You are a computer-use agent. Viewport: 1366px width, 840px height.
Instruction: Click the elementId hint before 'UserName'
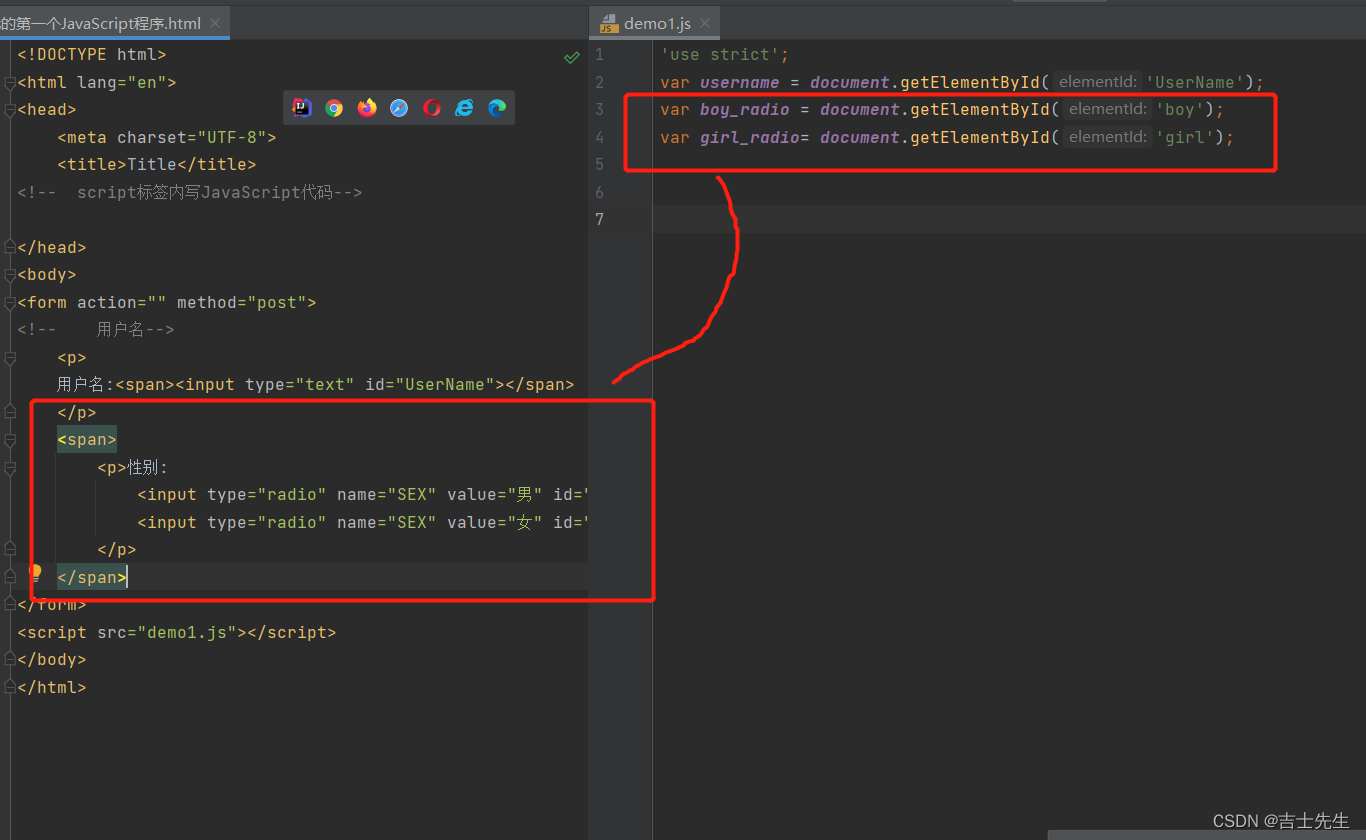tap(1098, 82)
